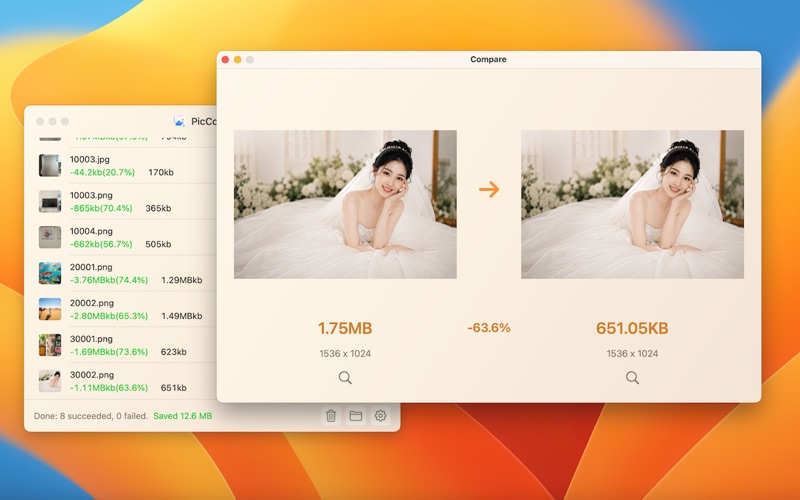This screenshot has height=500, width=800.
Task: Click the file name 20001.png
Action: 91,267
